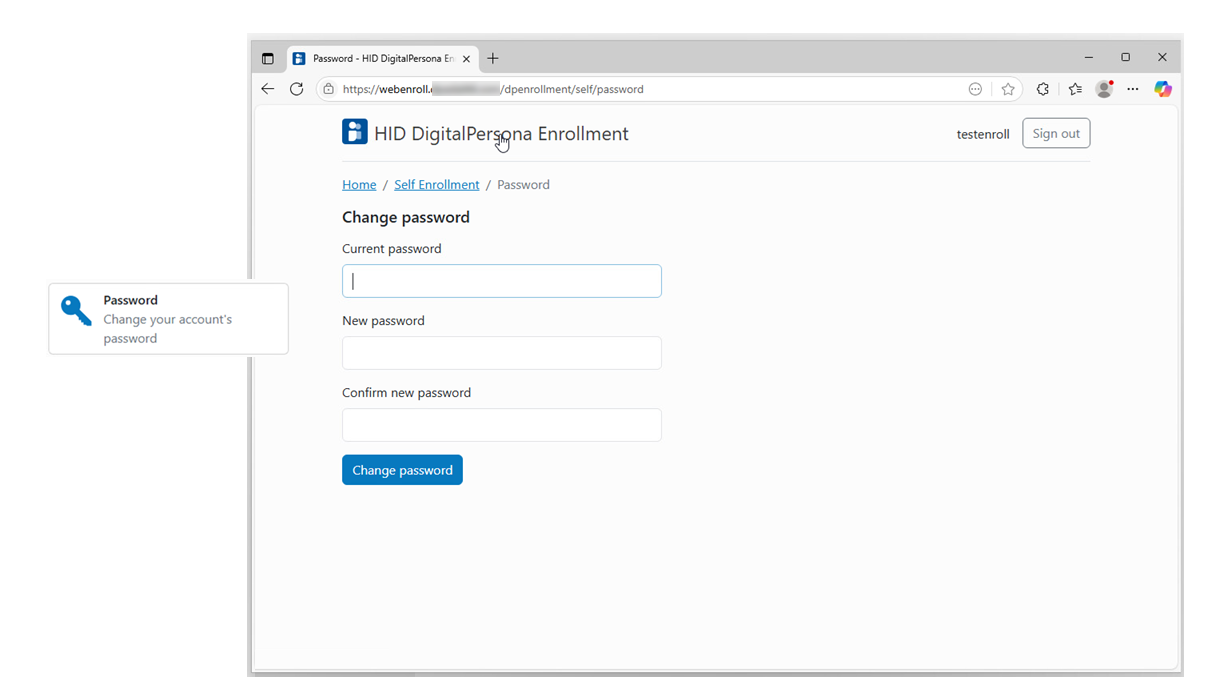
Task: Click the tab actions menu icon
Action: pyautogui.click(x=267, y=59)
